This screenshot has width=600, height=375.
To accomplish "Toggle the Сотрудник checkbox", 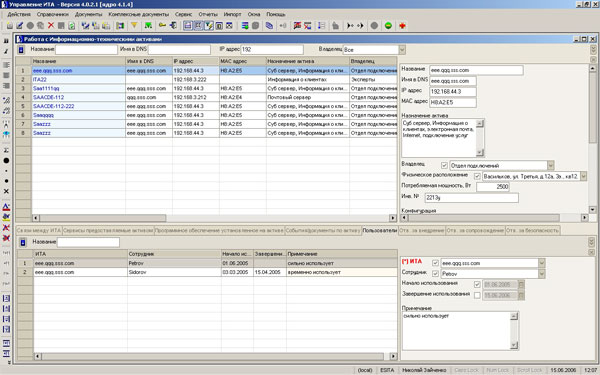I will pyautogui.click(x=435, y=274).
